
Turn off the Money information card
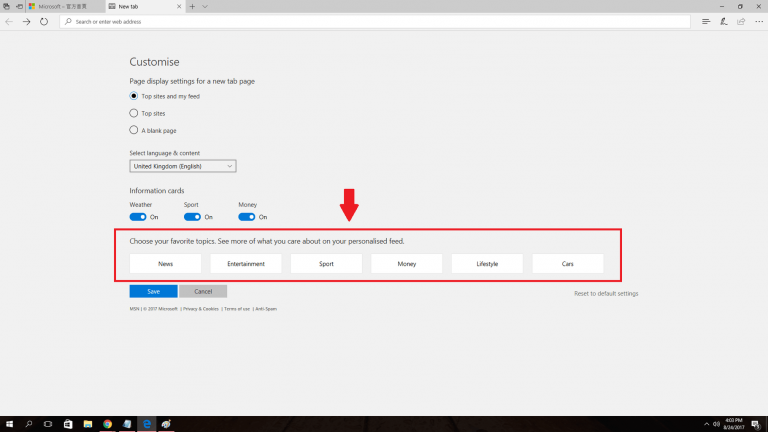click(247, 217)
